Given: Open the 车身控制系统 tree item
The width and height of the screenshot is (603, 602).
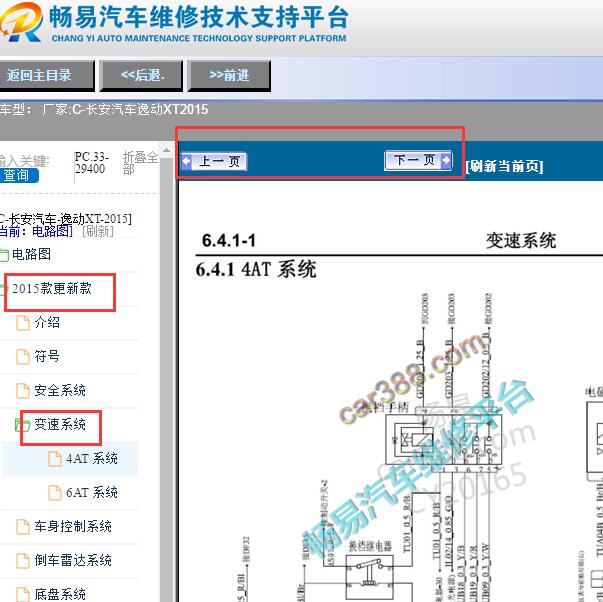Looking at the screenshot, I should tap(73, 526).
